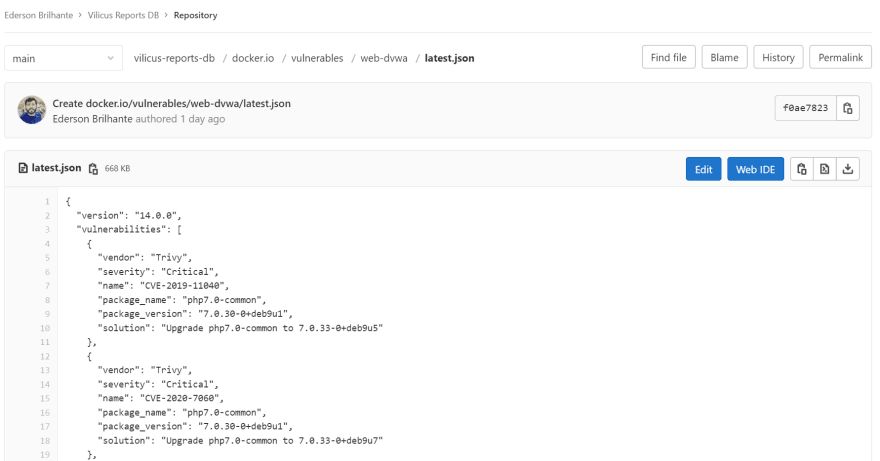Viewport: 880px width, 461px height.
Task: Click the document icon beside latest.json
Action: tap(22, 170)
